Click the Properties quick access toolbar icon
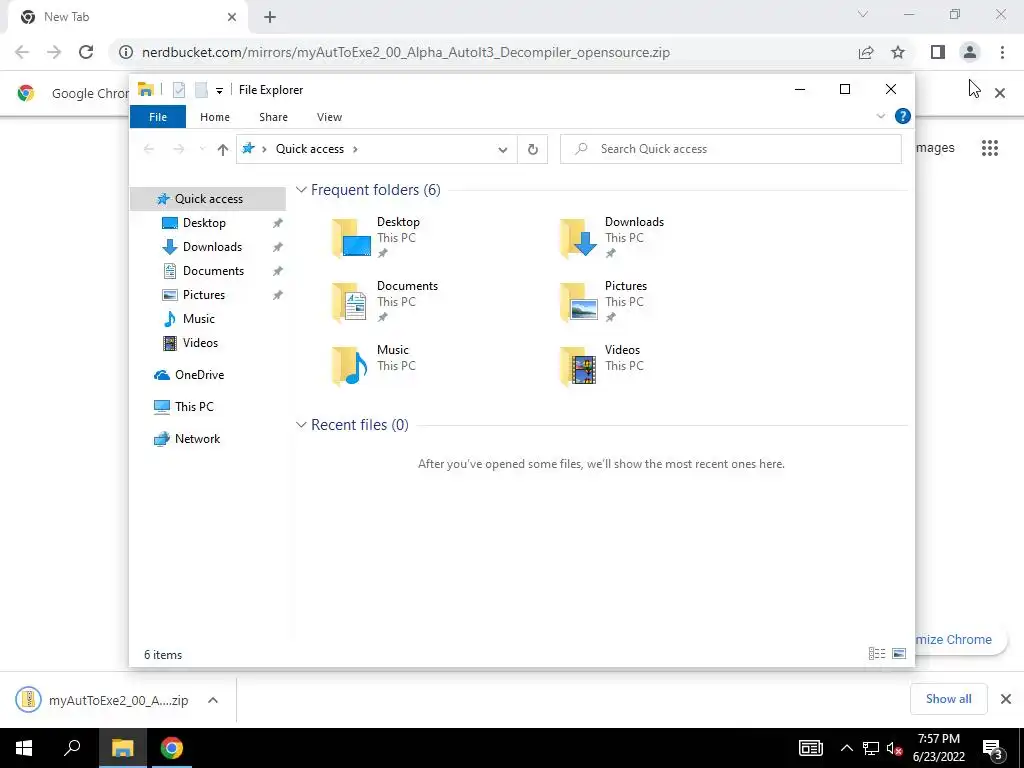 pyautogui.click(x=179, y=89)
